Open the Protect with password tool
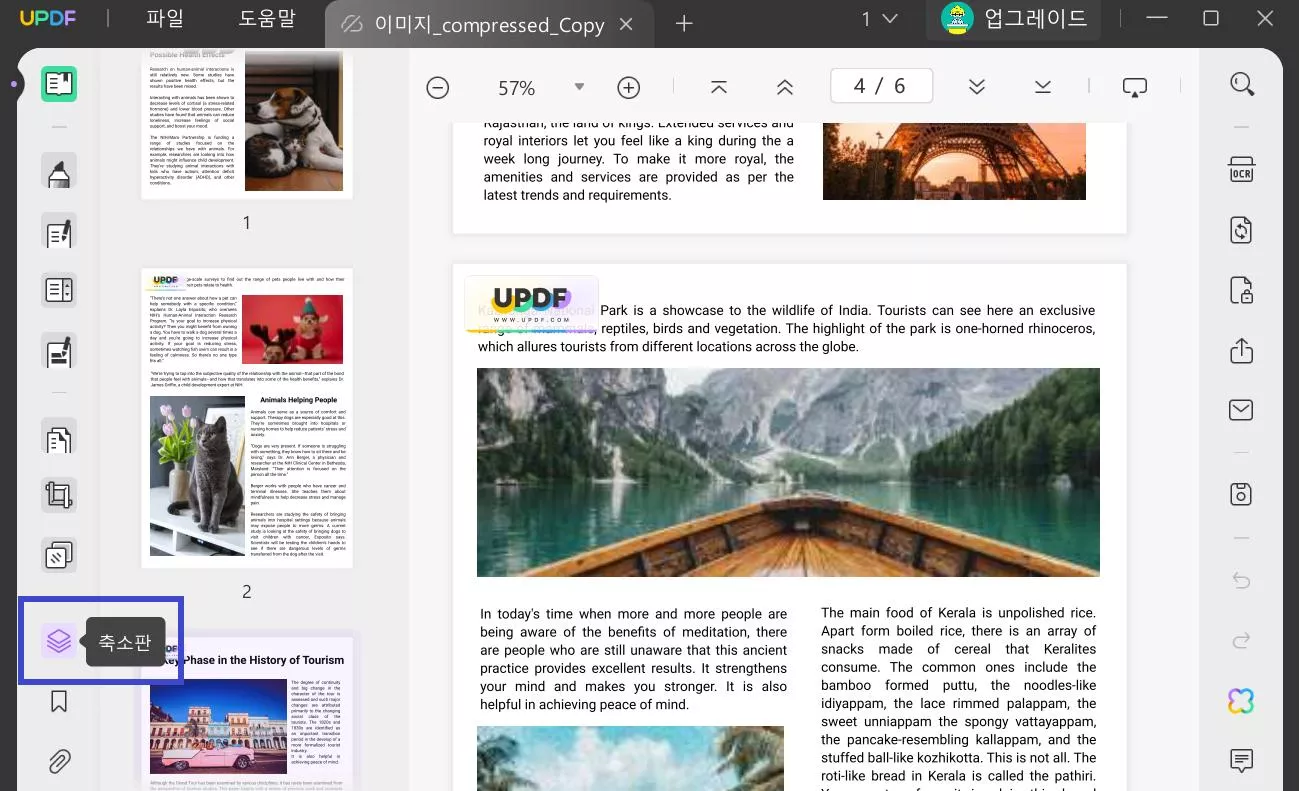Screen dimensions: 1299x791 click(1241, 291)
